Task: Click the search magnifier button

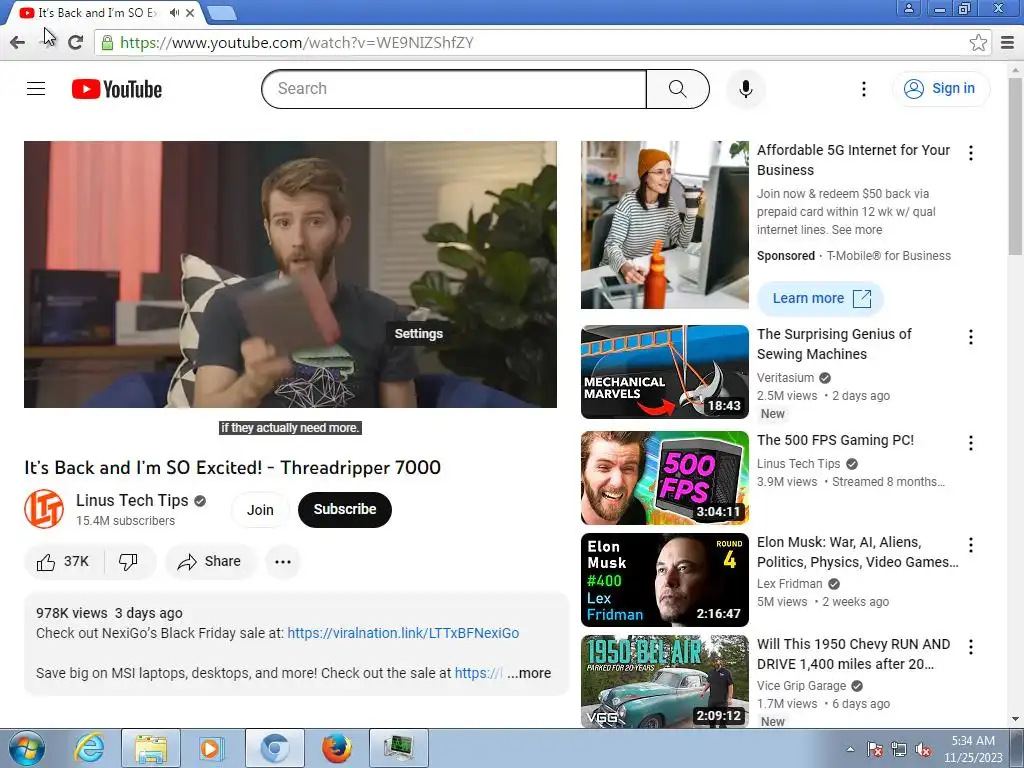Action: pyautogui.click(x=677, y=89)
